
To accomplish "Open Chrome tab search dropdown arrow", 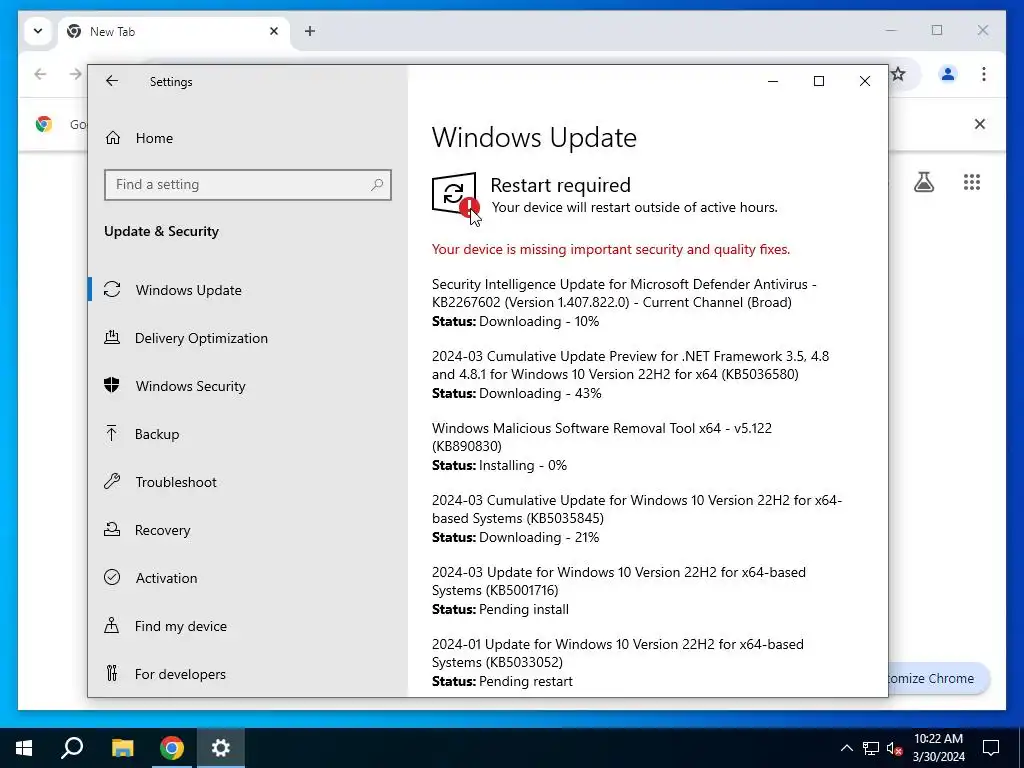I will (x=38, y=31).
